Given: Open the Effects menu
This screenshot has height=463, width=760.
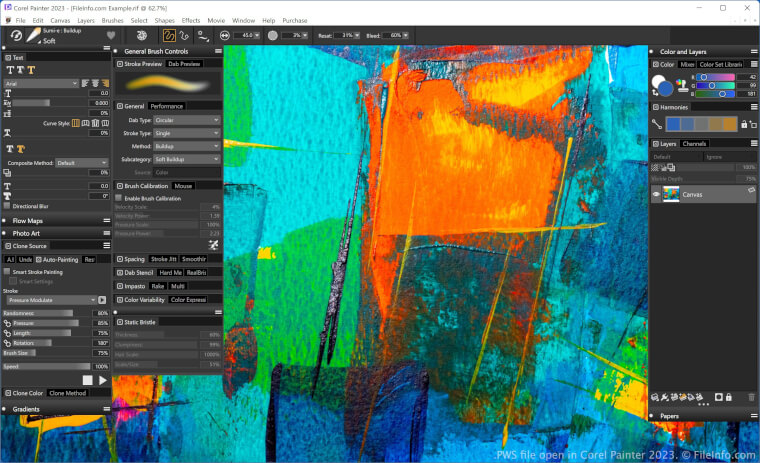Looking at the screenshot, I should pyautogui.click(x=190, y=20).
